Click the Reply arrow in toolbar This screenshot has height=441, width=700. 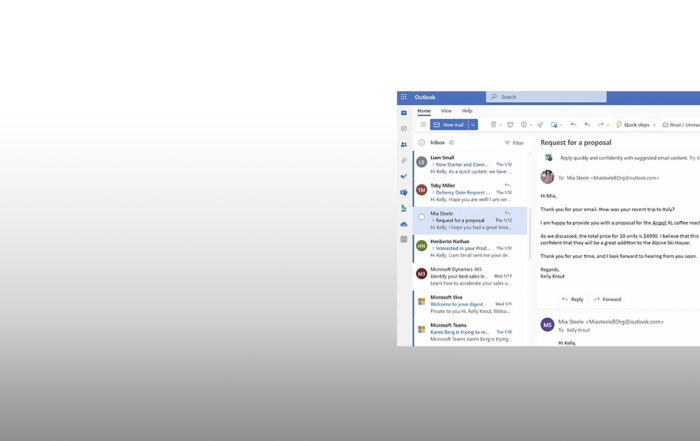point(573,125)
